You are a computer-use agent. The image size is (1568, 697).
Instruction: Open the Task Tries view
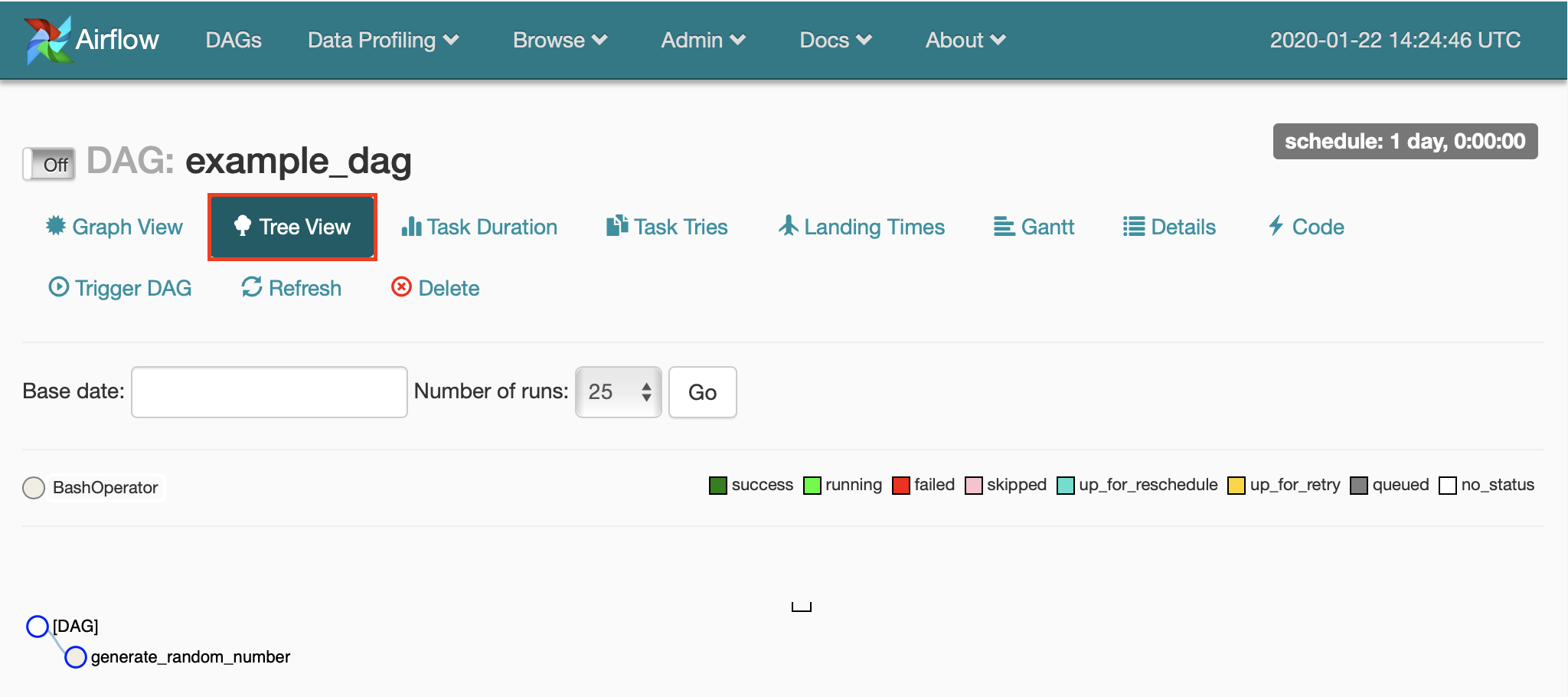665,227
